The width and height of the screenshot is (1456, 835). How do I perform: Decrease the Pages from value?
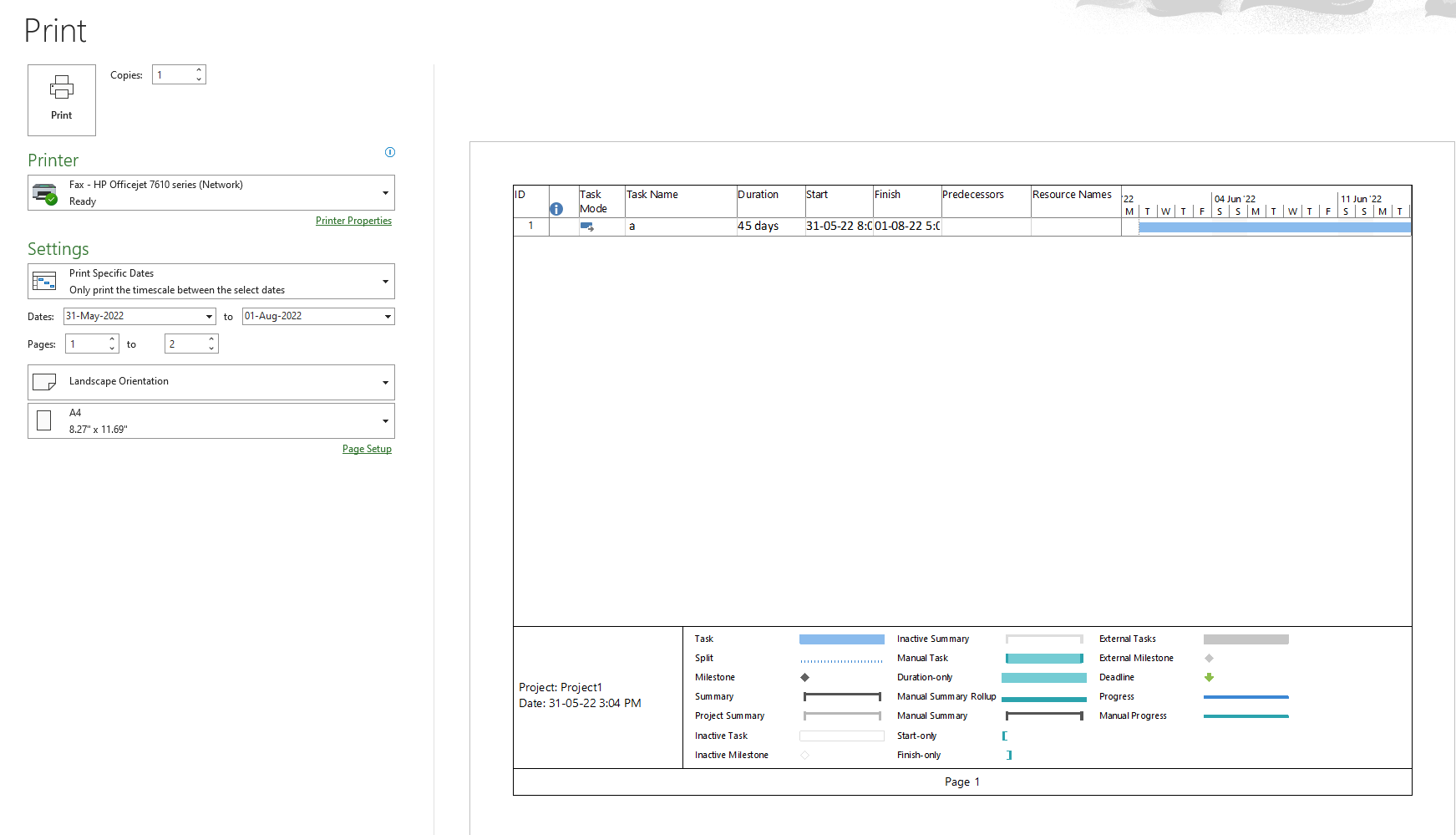point(112,349)
